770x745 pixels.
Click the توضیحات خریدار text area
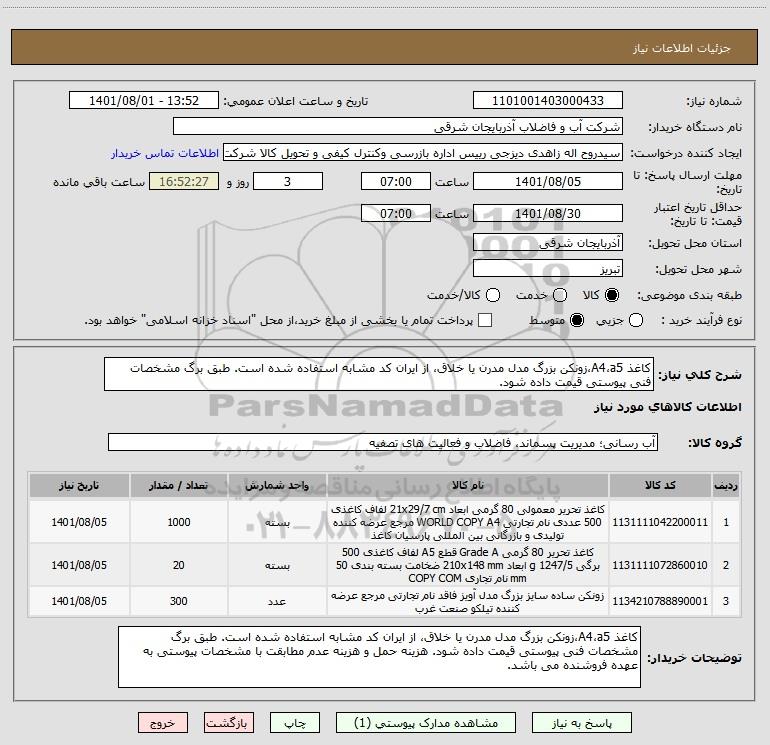coord(379,657)
